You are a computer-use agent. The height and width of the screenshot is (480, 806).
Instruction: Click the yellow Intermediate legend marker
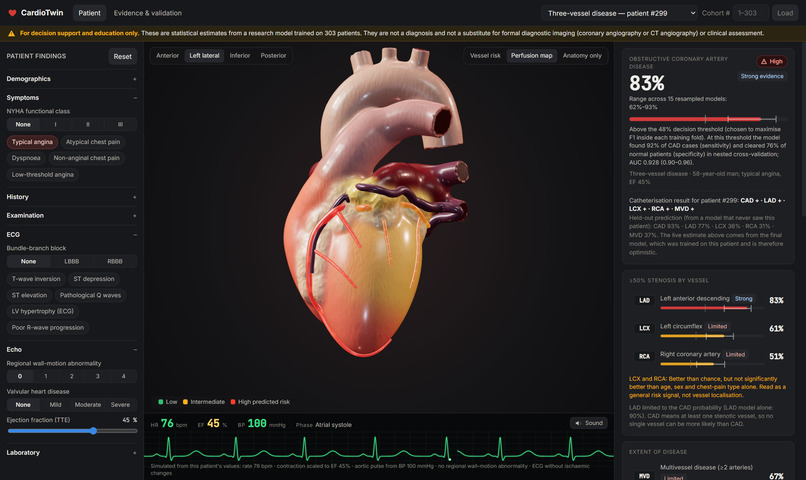185,402
